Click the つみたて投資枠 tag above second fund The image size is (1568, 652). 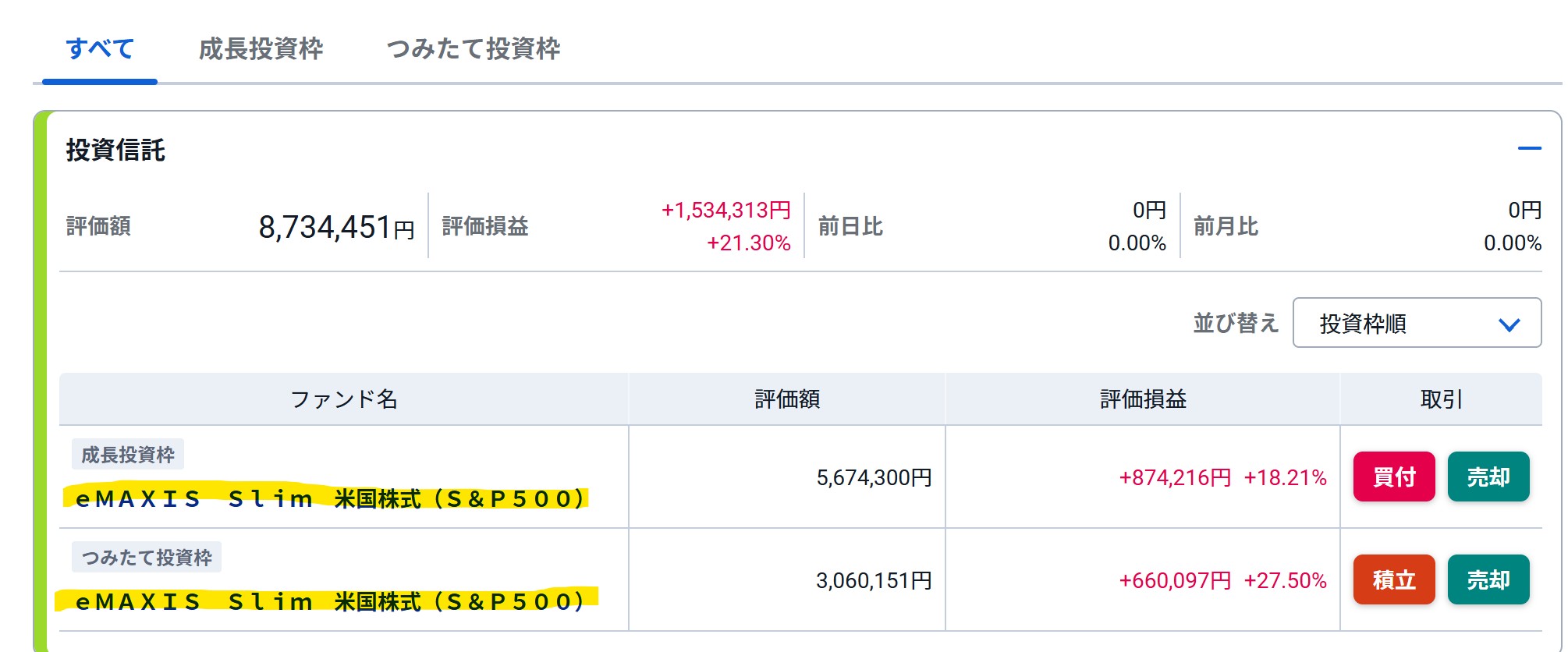[x=147, y=558]
